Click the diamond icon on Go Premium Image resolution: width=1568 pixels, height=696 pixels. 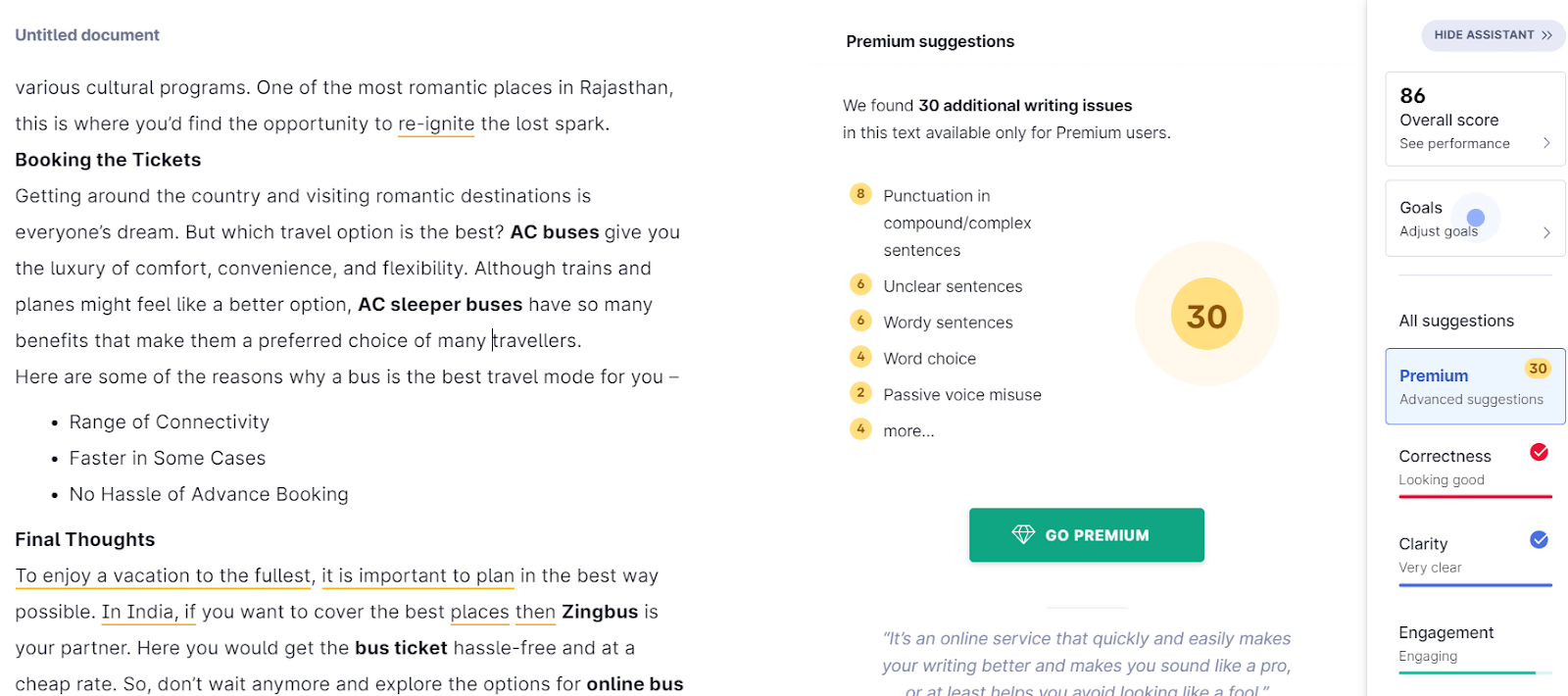pyautogui.click(x=1023, y=534)
